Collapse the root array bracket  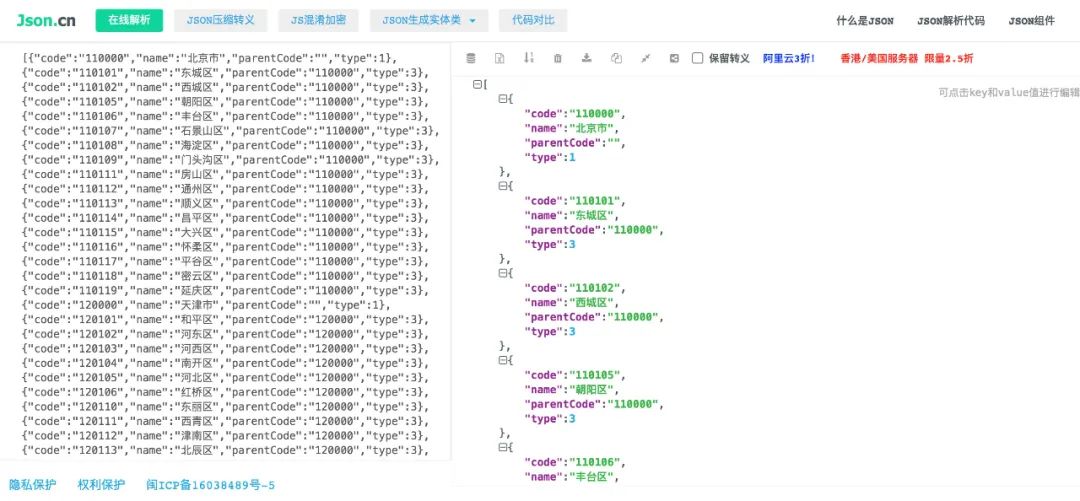pyautogui.click(x=477, y=84)
